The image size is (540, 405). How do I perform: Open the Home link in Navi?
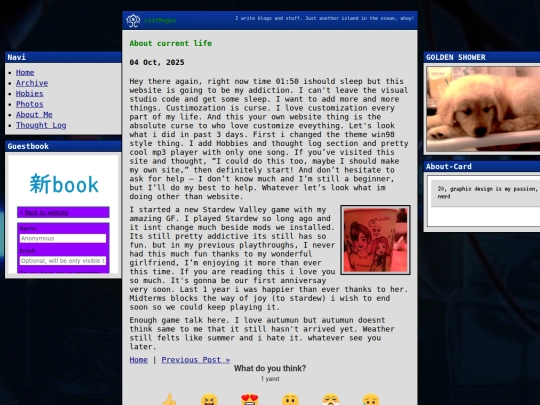25,72
